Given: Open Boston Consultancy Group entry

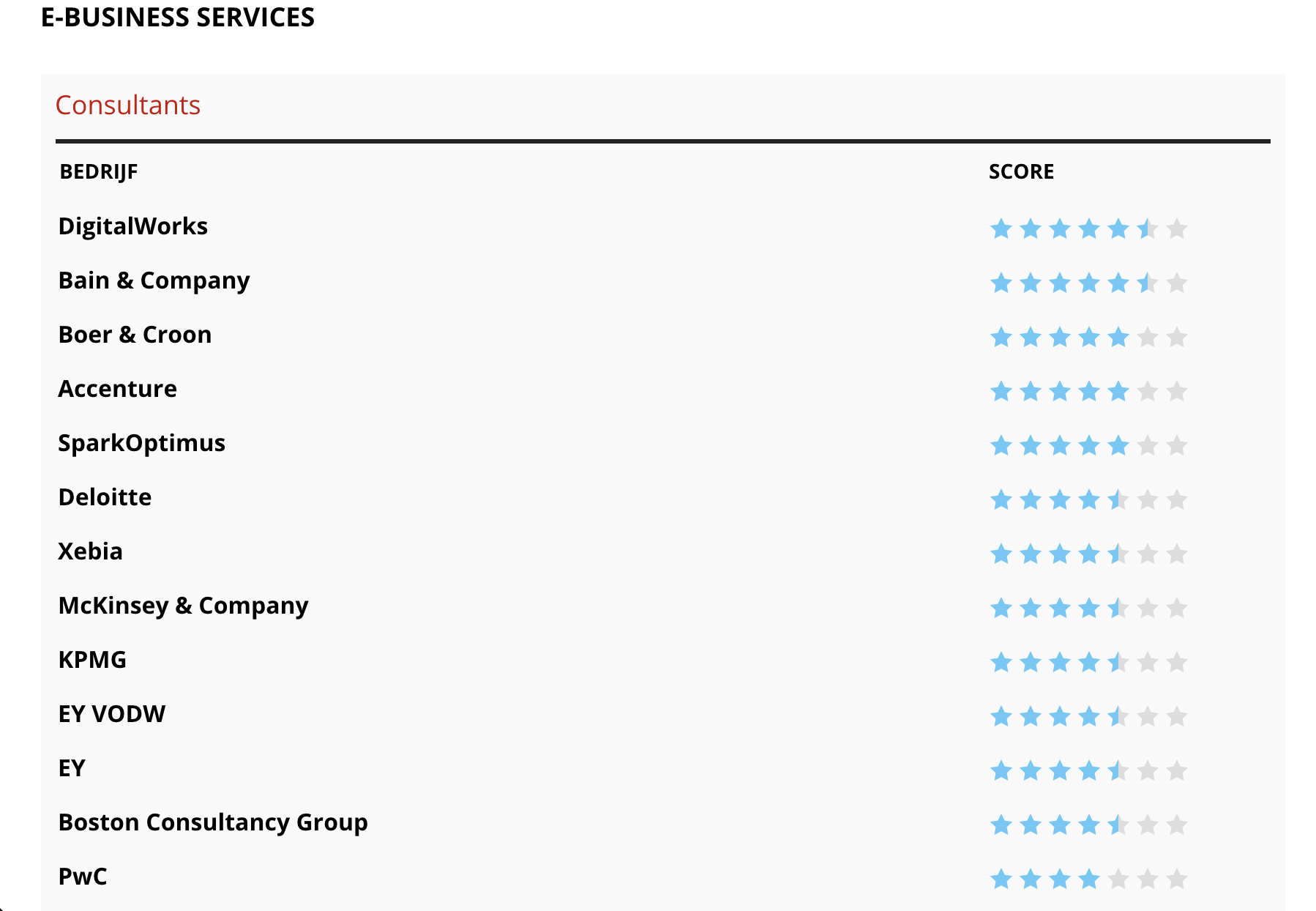Looking at the screenshot, I should click(213, 822).
